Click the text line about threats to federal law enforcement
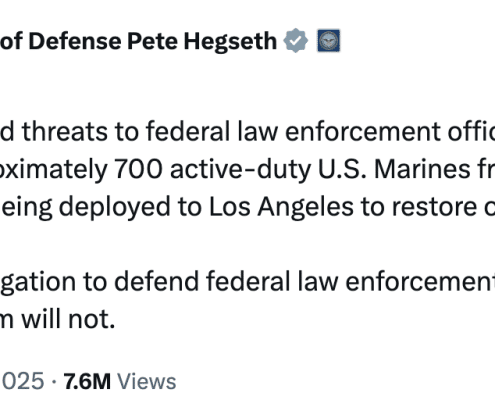 coord(247,131)
